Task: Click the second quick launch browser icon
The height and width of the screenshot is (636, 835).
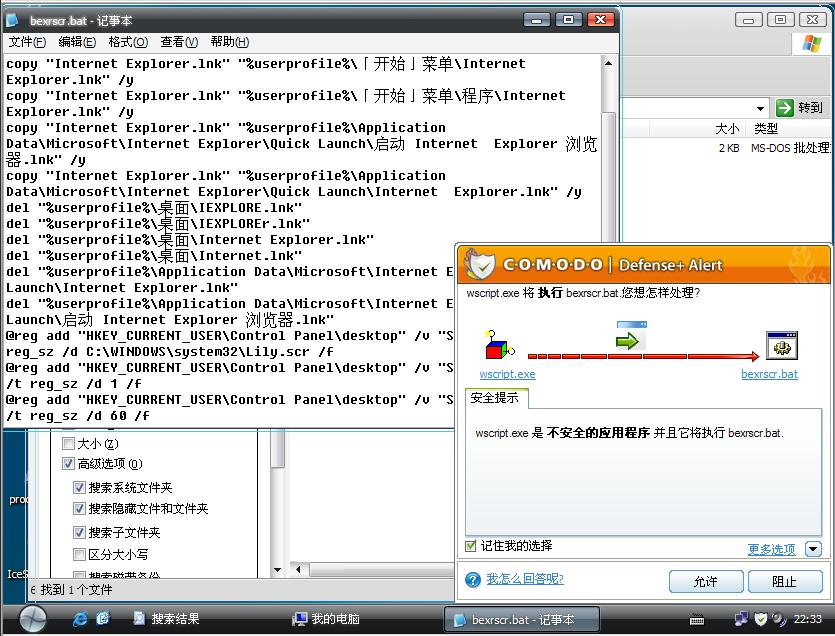Action: [x=103, y=618]
